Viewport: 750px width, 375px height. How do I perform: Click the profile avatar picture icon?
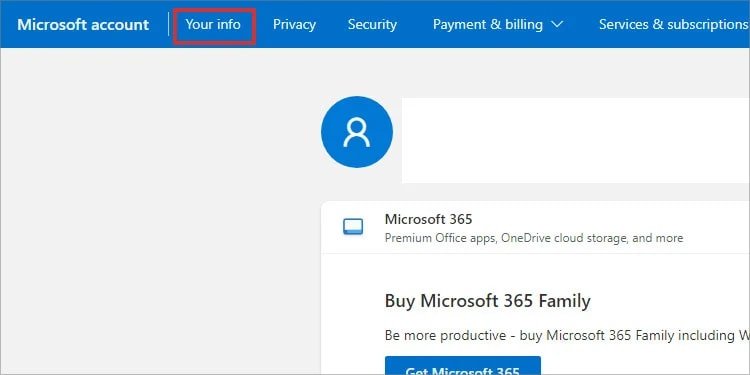pos(357,132)
